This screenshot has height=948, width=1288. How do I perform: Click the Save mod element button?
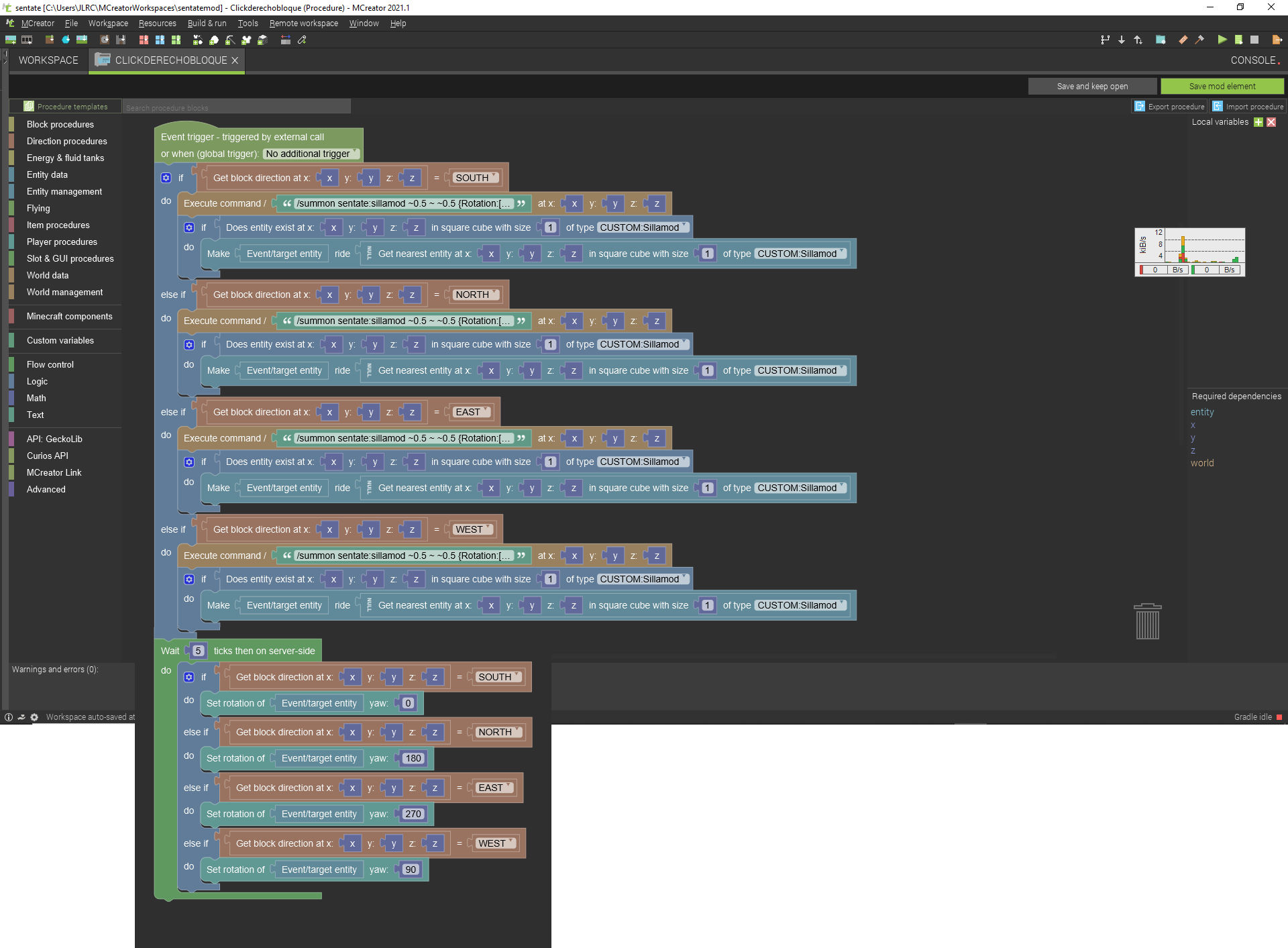(1222, 86)
